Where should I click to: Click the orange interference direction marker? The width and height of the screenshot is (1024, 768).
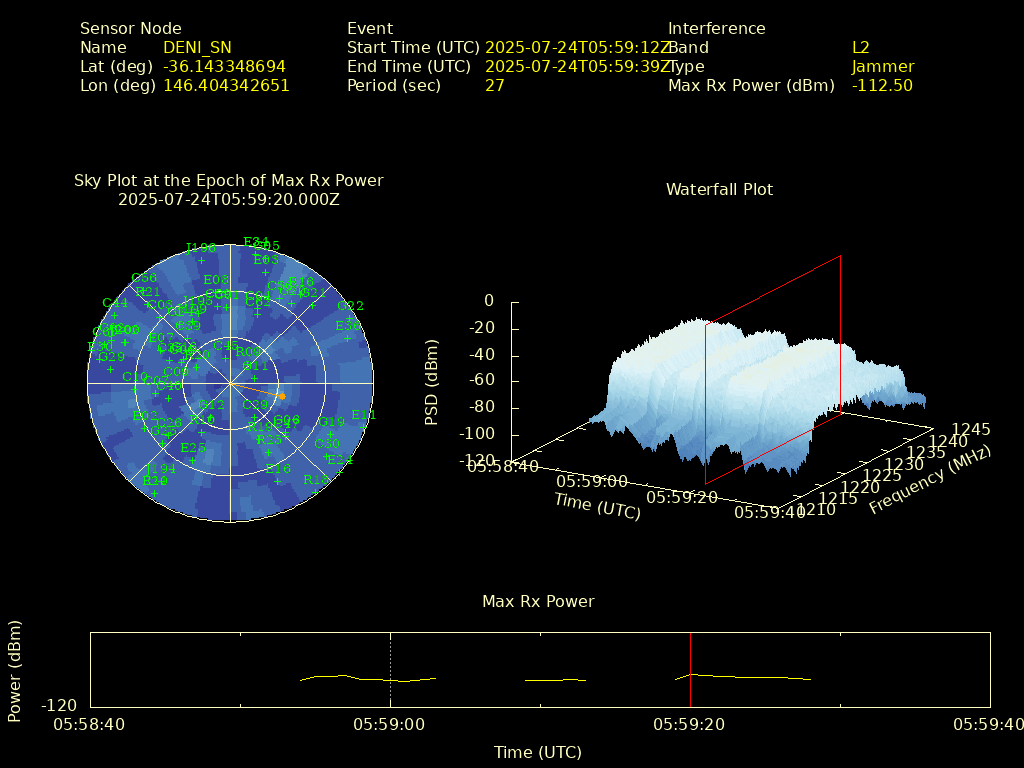tap(282, 396)
